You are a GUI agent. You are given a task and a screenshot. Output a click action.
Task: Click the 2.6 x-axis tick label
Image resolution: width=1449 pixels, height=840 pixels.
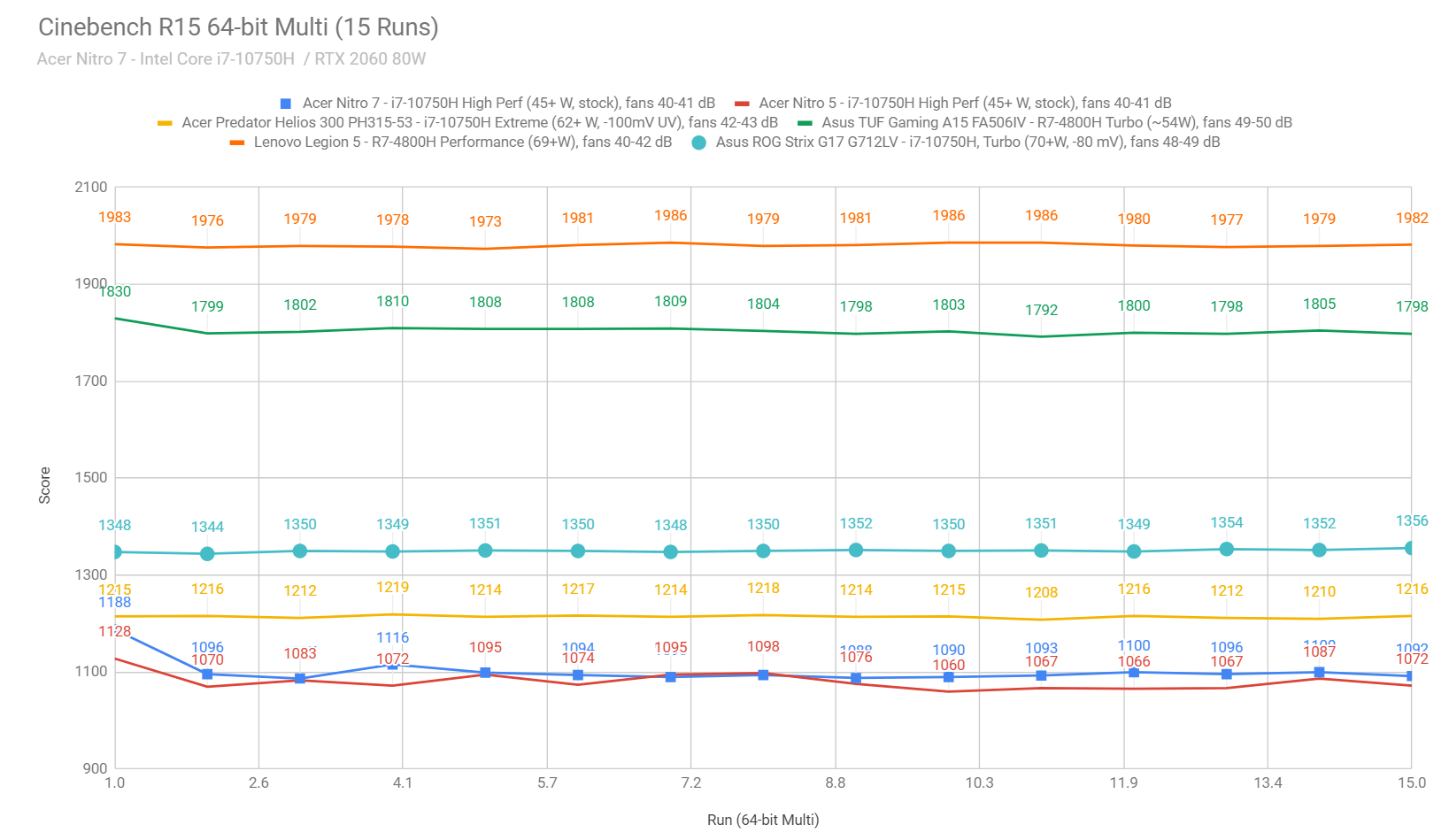tap(258, 783)
